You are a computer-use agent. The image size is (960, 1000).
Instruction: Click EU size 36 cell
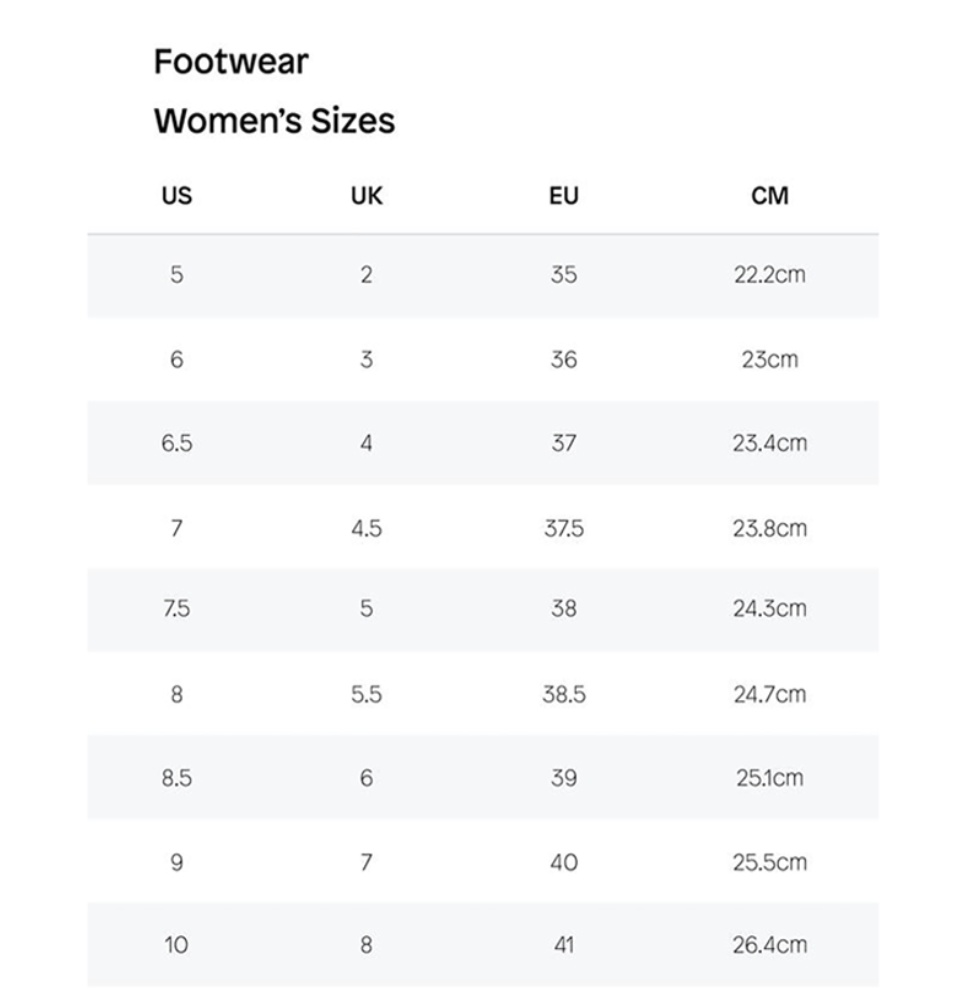coord(564,360)
